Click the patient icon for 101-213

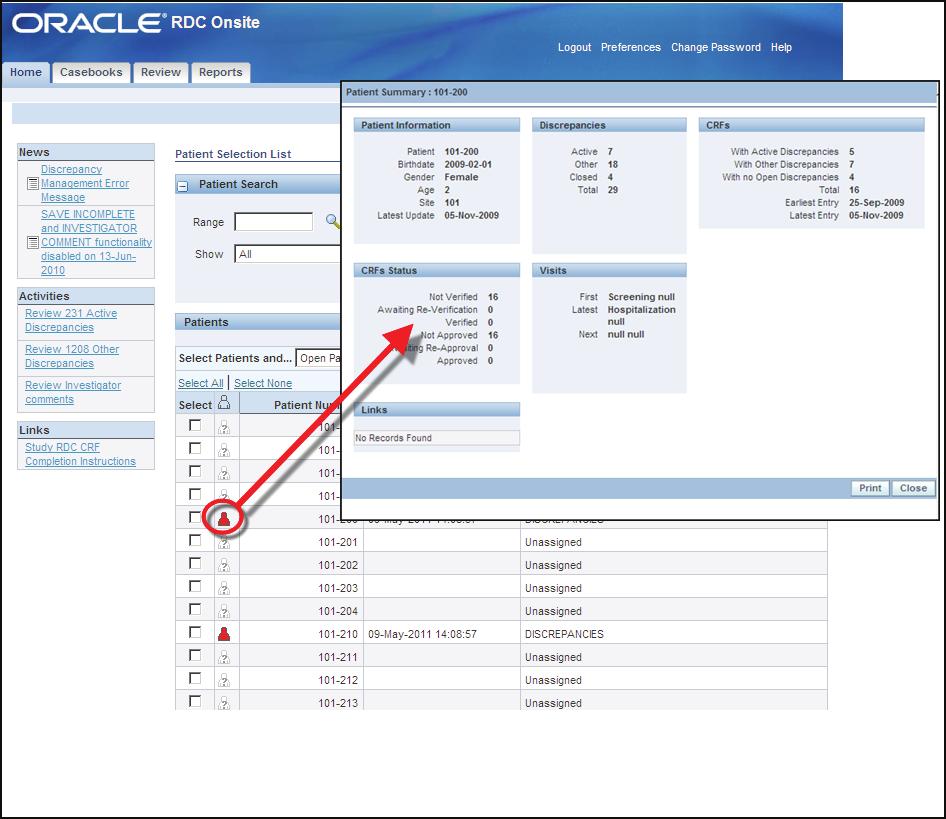[x=224, y=703]
